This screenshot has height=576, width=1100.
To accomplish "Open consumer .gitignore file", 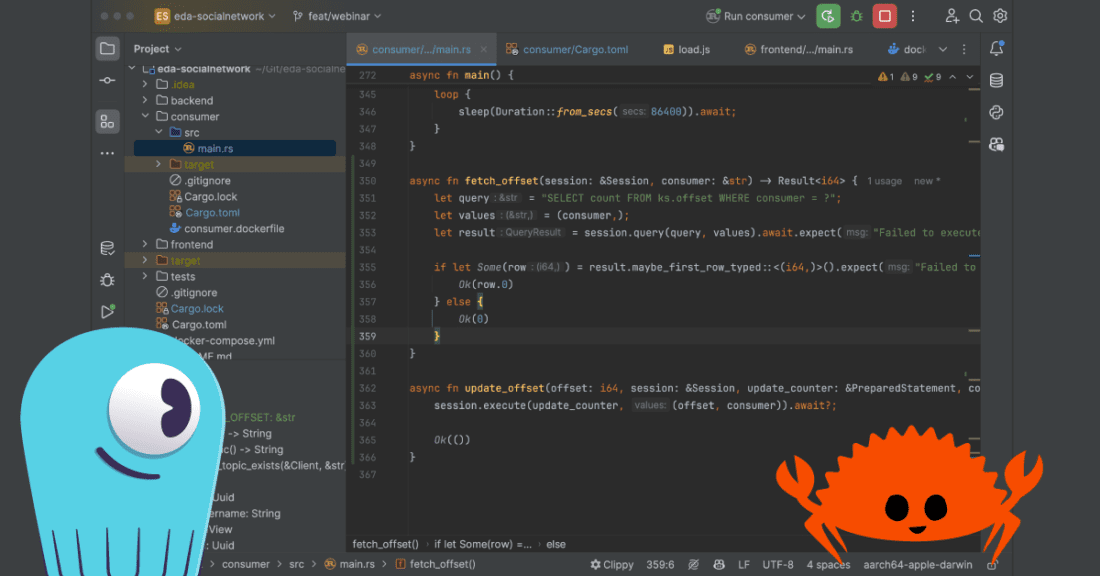I will click(x=200, y=180).
